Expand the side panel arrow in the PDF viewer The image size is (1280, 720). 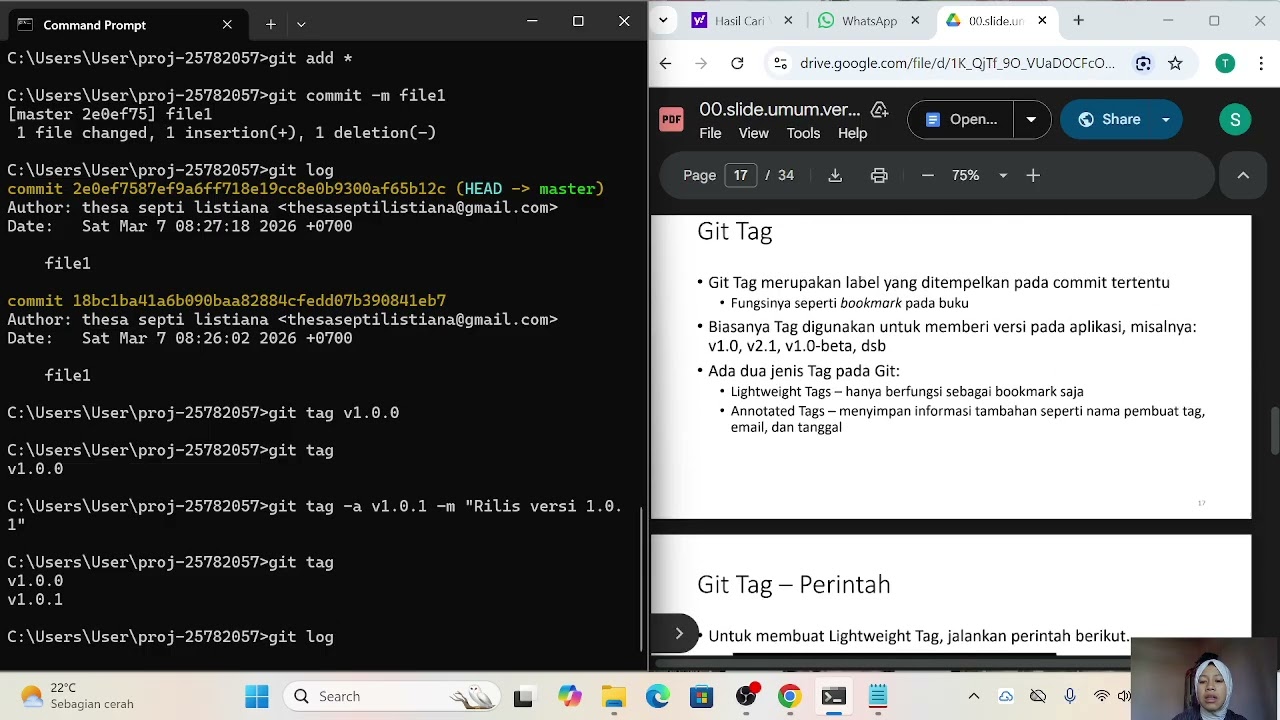(x=678, y=633)
